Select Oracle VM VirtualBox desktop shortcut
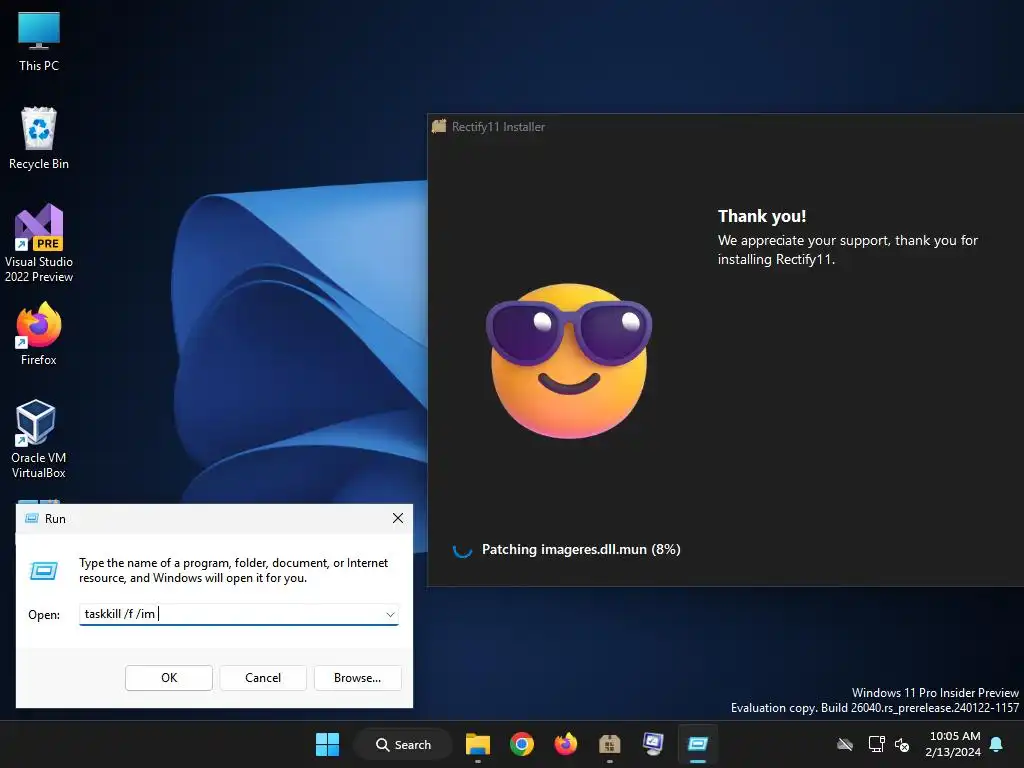 [x=39, y=439]
